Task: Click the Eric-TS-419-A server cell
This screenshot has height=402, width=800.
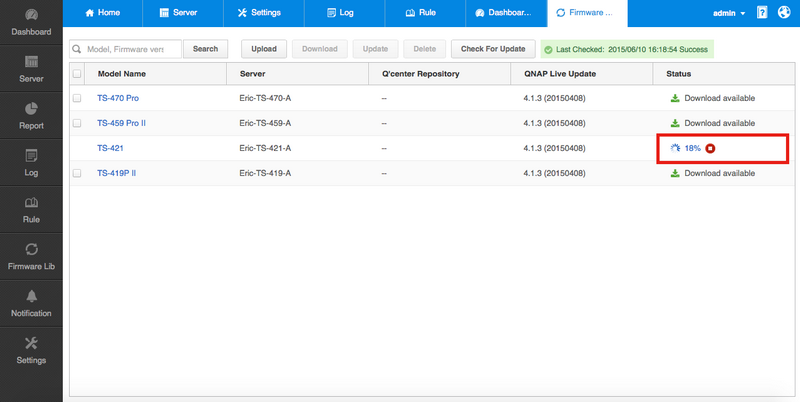Action: pos(265,173)
